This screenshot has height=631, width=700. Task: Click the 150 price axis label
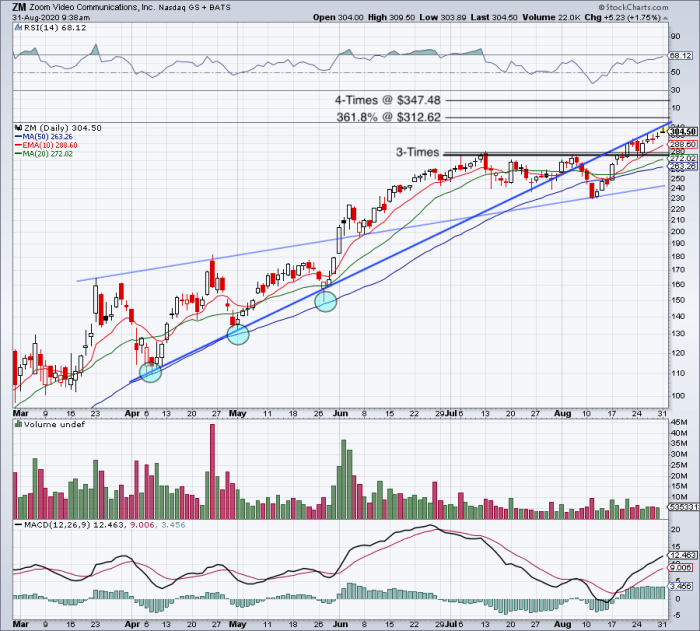tap(678, 300)
